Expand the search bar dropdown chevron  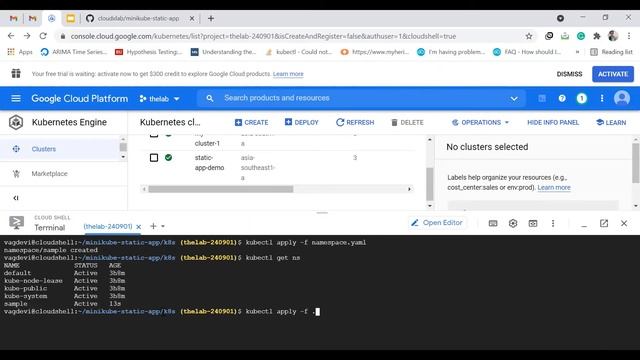pos(514,98)
